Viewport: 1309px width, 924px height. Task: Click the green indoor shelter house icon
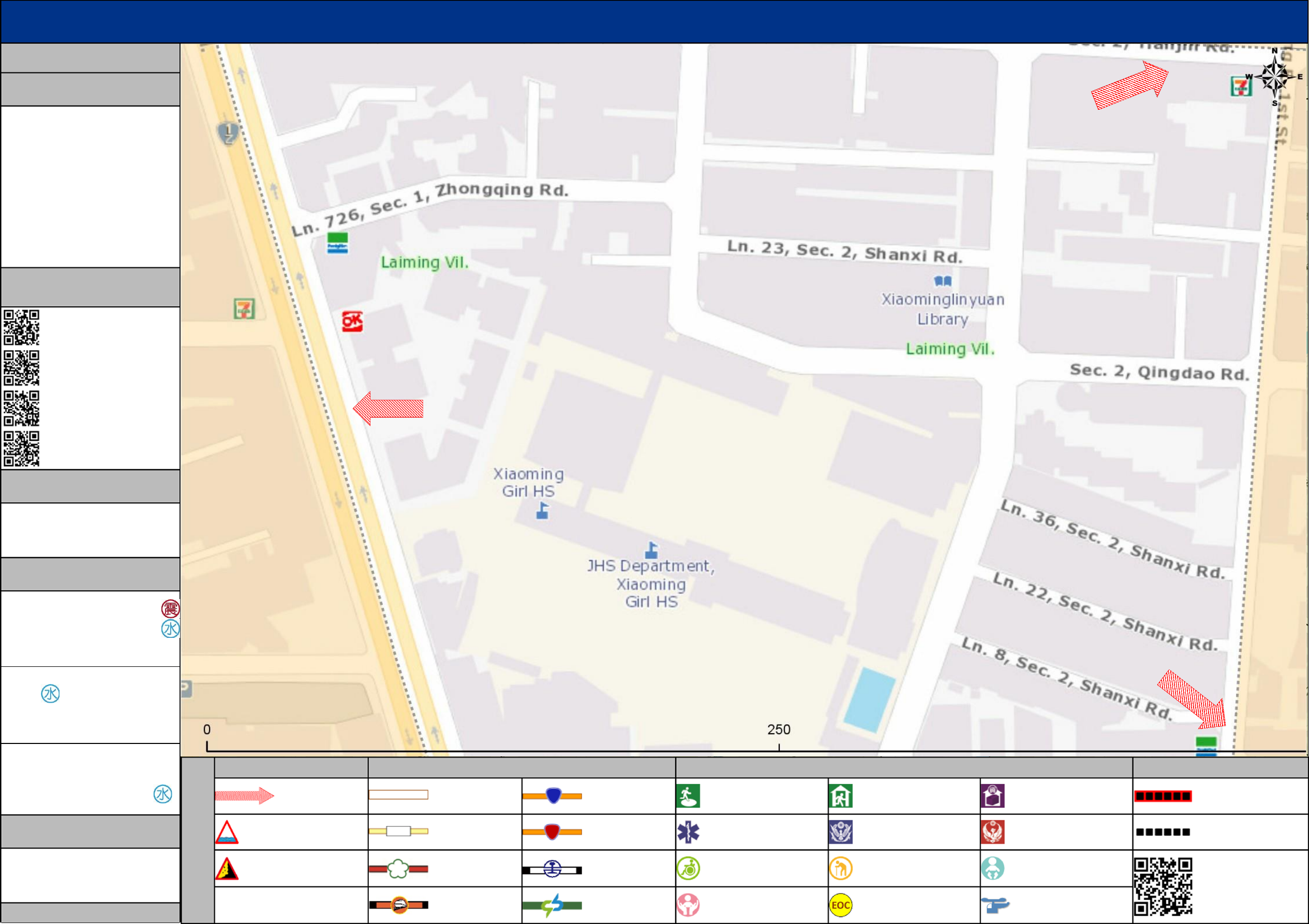[x=841, y=796]
